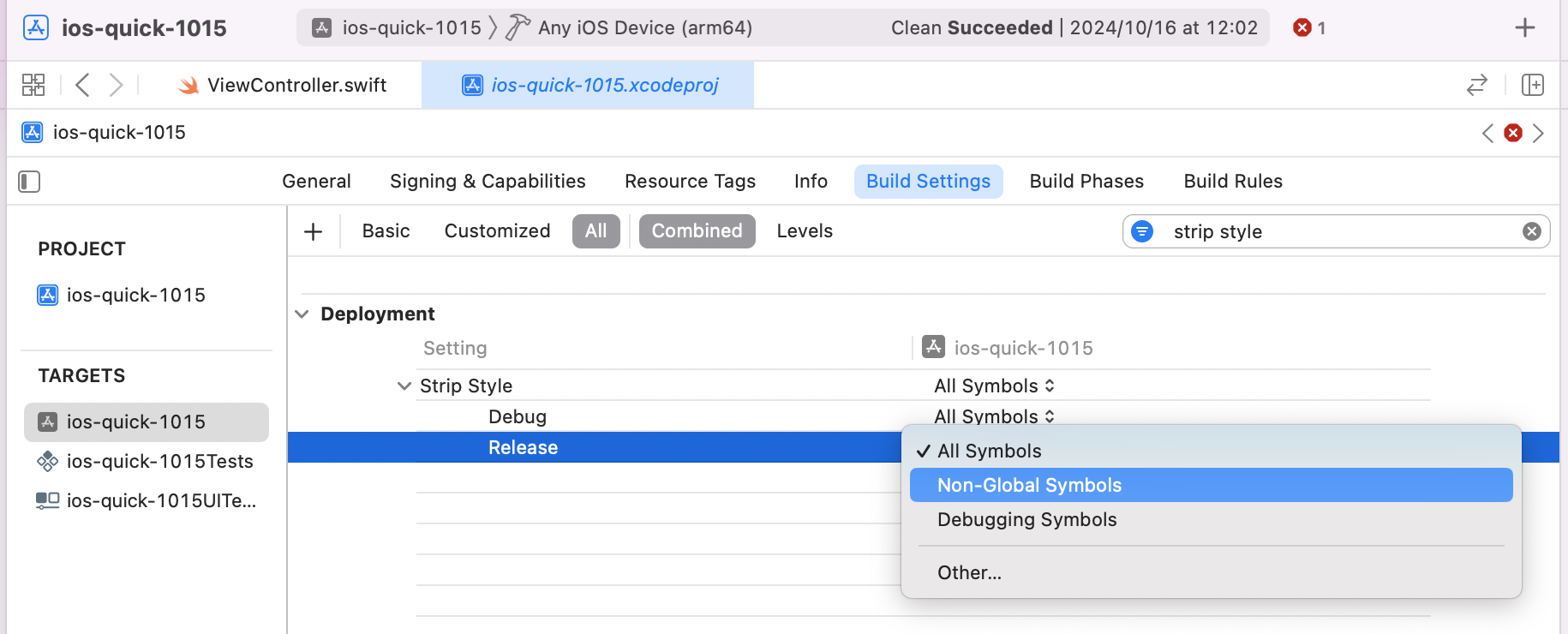Click the plus add build setting button
1568x634 pixels.
click(314, 231)
